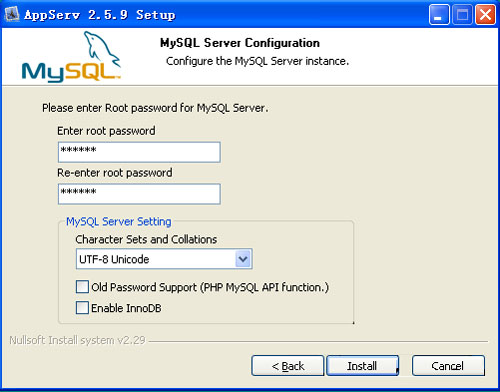Close the AppServ Setup window
The width and height of the screenshot is (500, 392).
pyautogui.click(x=485, y=15)
